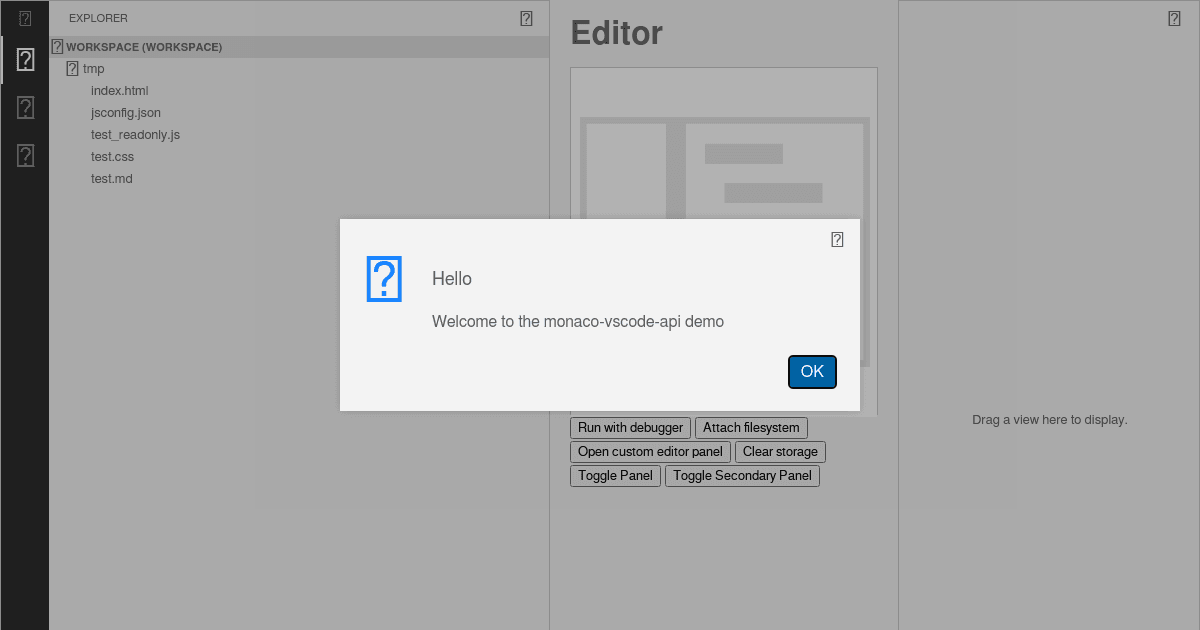Open the Explorer header actions icon
Viewport: 1200px width, 630px height.
(526, 18)
